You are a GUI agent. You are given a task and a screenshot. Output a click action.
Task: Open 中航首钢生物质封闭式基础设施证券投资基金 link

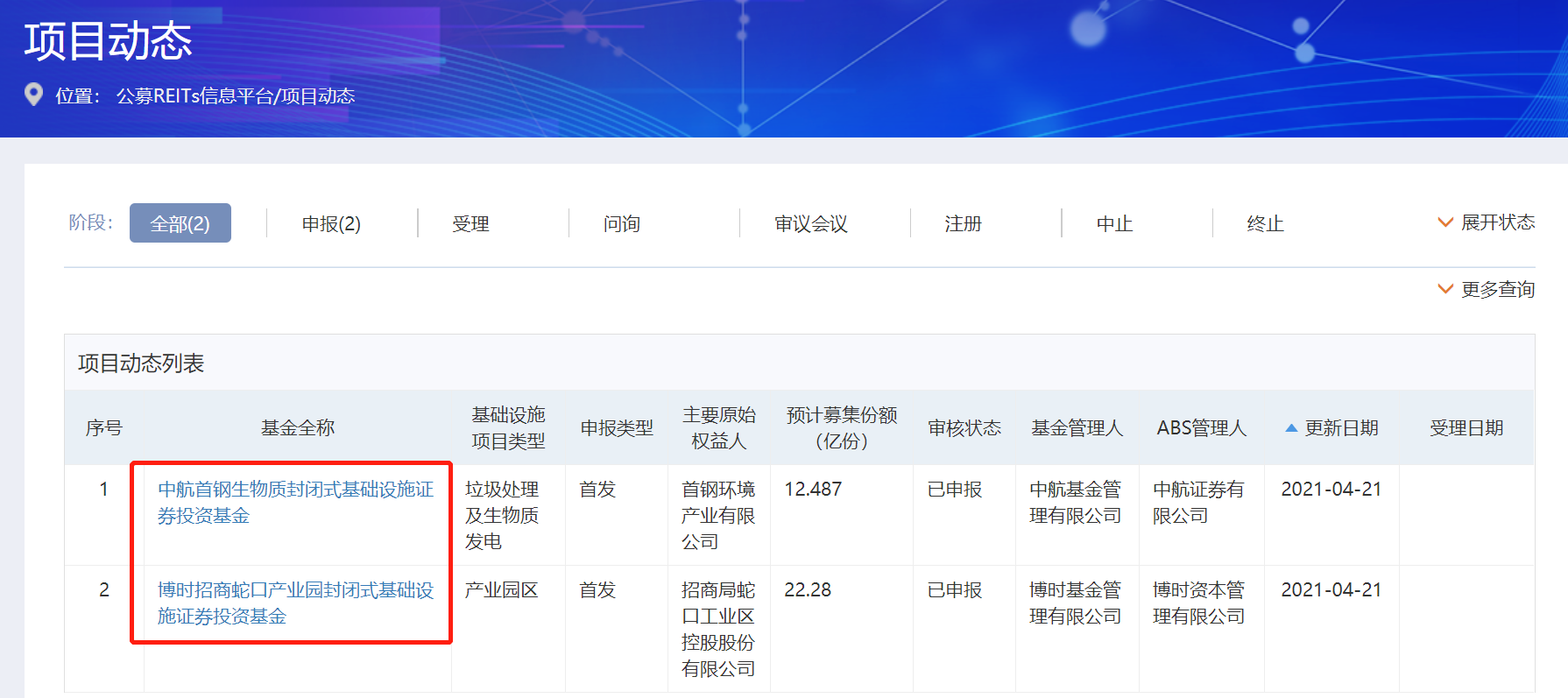tap(296, 503)
